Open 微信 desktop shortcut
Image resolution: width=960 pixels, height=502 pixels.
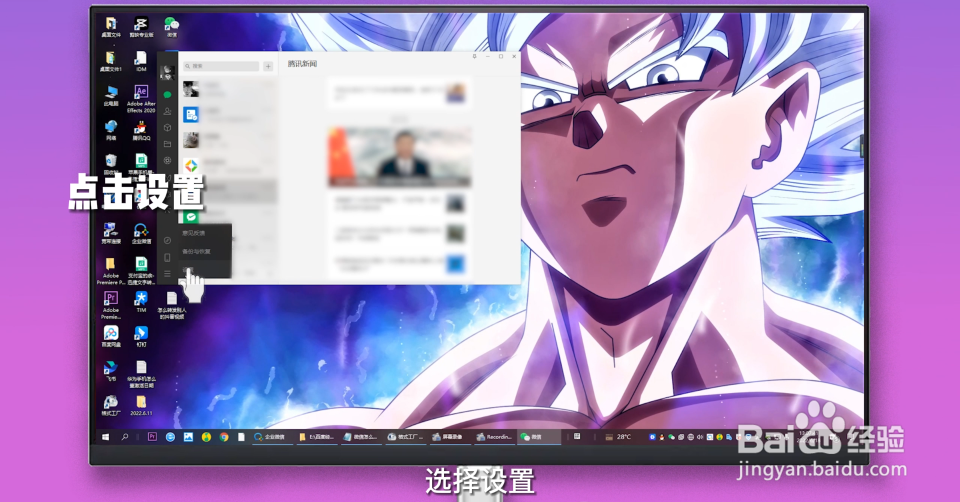tap(172, 28)
